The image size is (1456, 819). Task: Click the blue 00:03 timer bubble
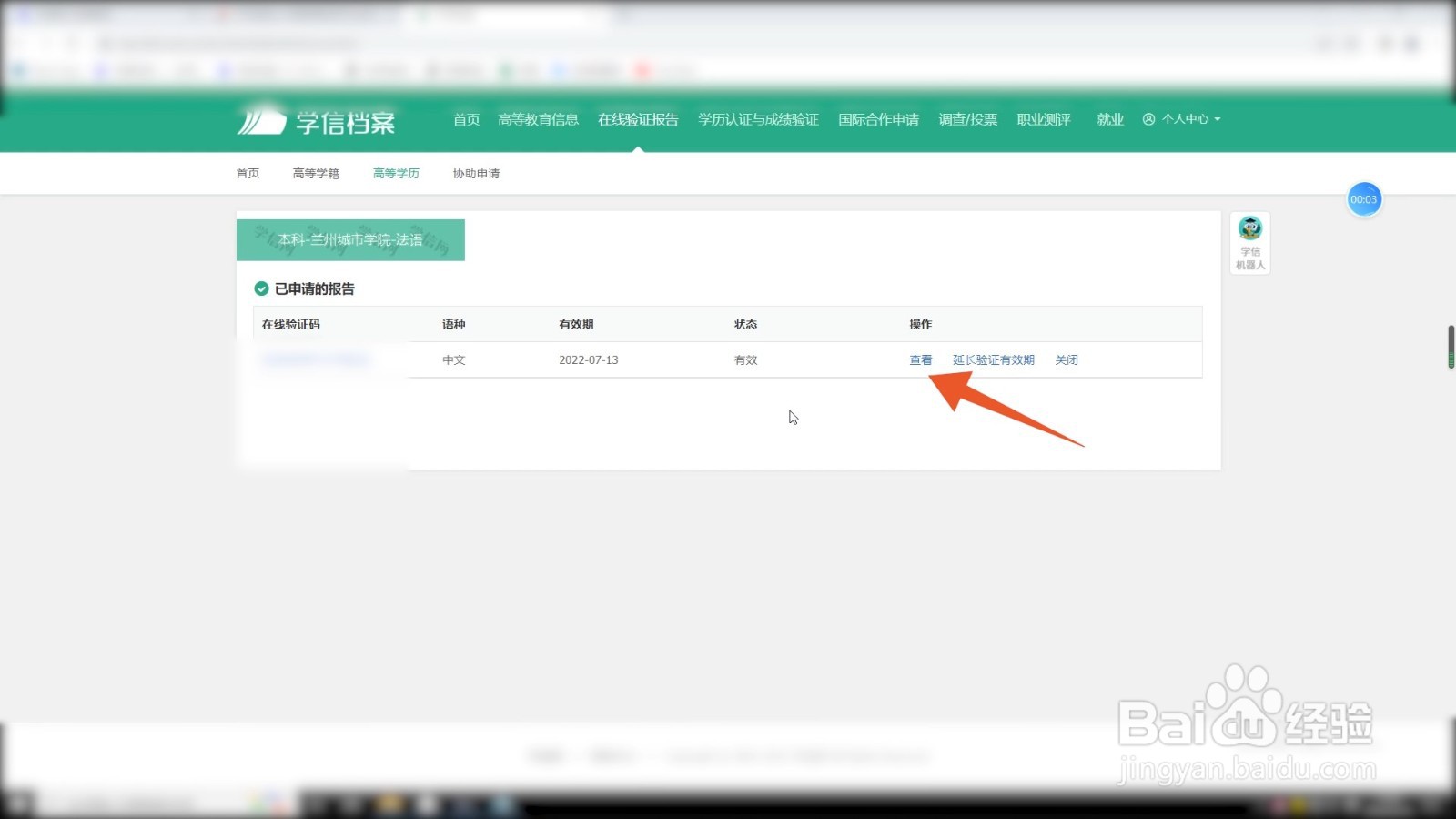pyautogui.click(x=1363, y=198)
